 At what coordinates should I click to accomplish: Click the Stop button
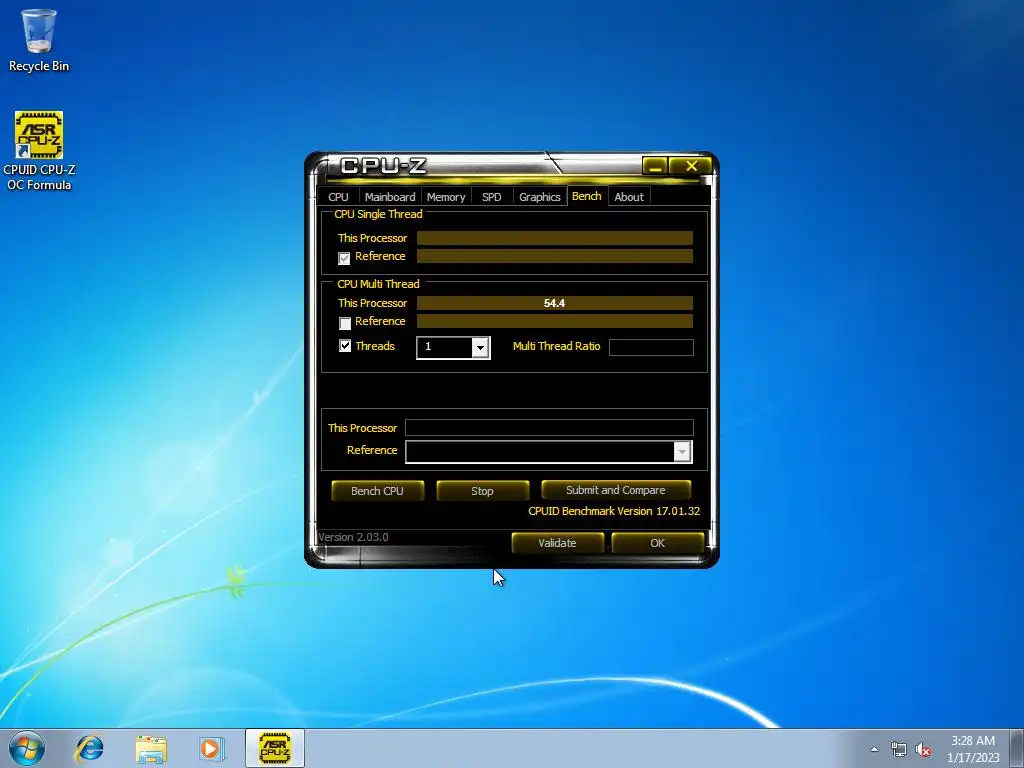click(x=483, y=491)
